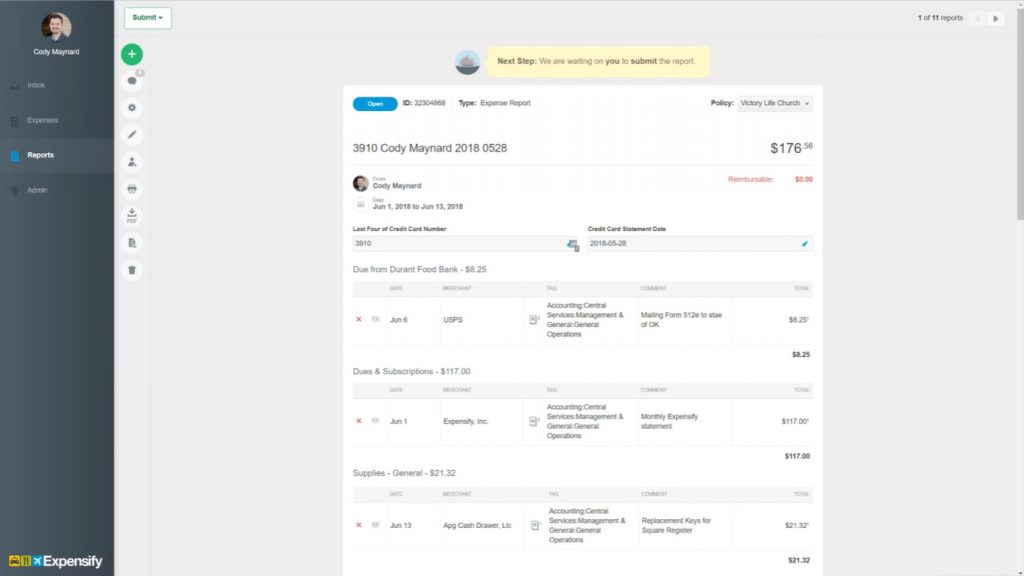The image size is (1024, 576).
Task: Open report settings via the gear icon
Action: (x=131, y=107)
